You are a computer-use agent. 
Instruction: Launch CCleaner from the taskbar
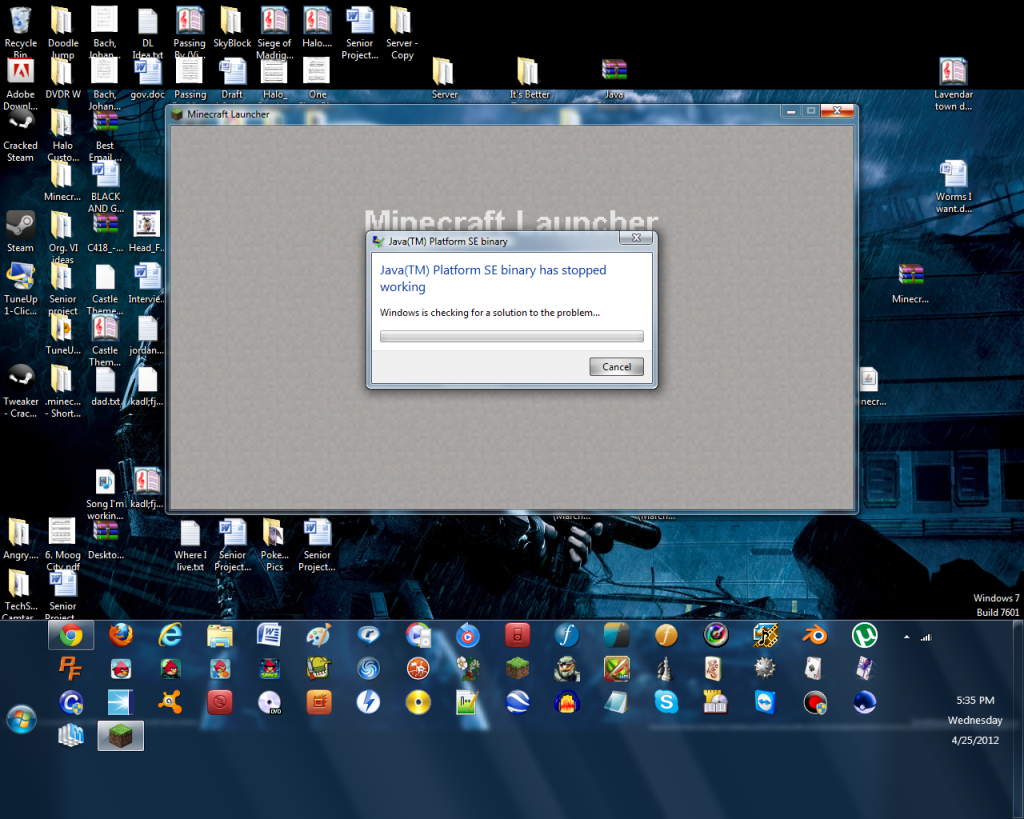point(71,702)
